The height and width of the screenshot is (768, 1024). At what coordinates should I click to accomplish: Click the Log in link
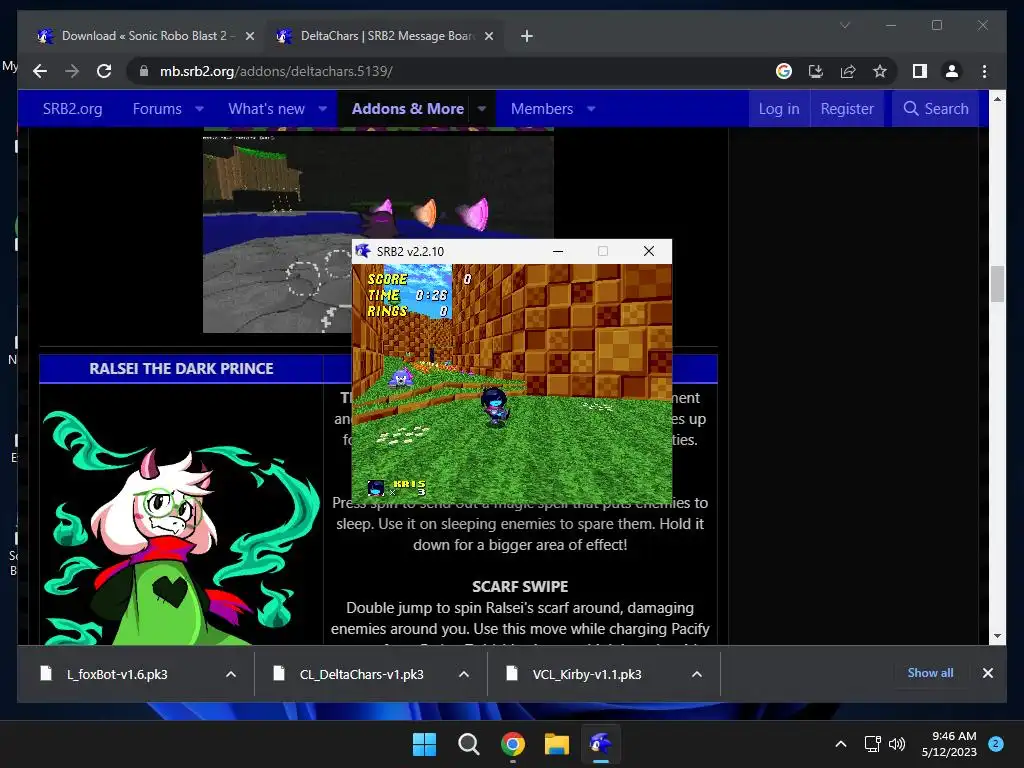[x=778, y=108]
